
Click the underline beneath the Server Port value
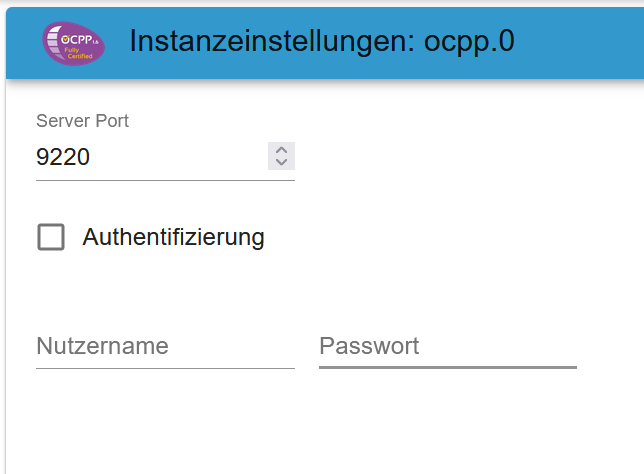165,180
